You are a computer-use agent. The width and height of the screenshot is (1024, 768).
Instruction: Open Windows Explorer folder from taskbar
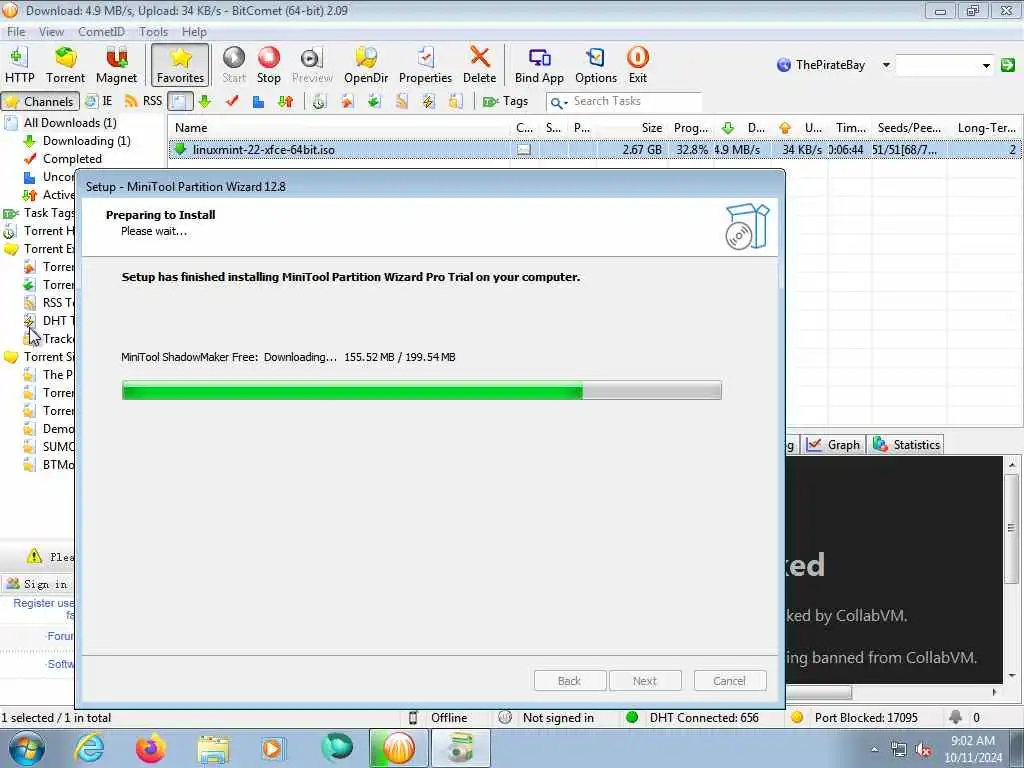pyautogui.click(x=213, y=749)
